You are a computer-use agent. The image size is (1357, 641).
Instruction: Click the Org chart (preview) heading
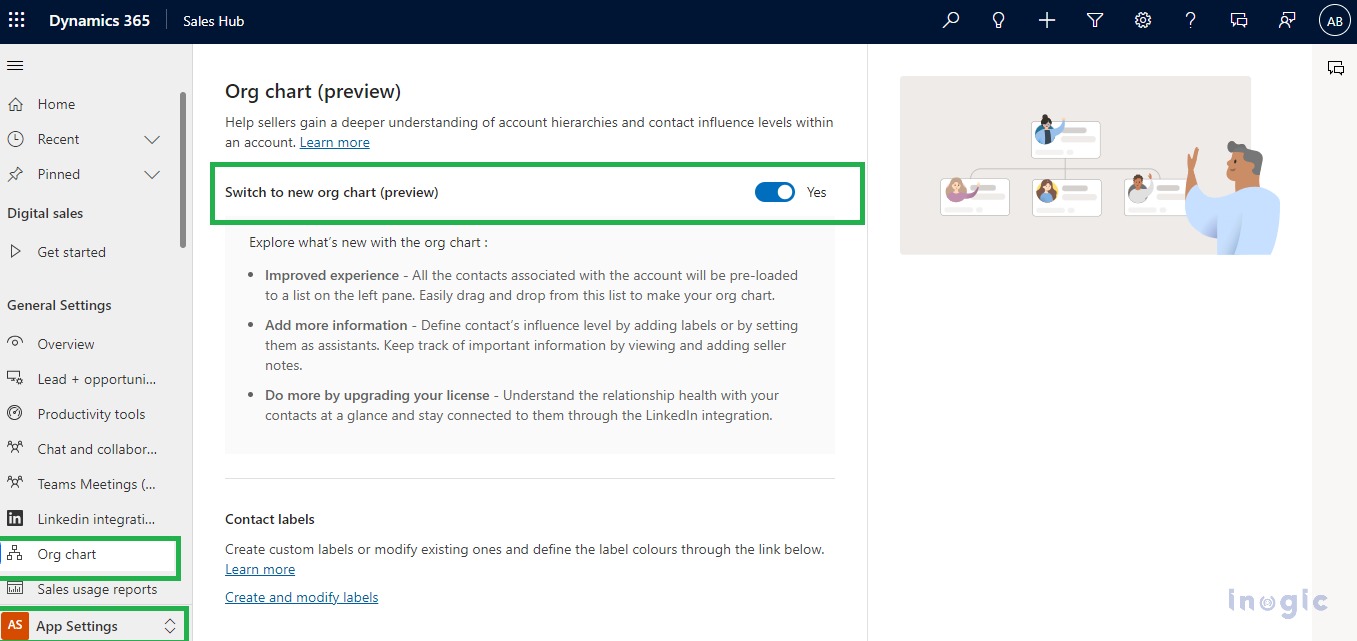pyautogui.click(x=313, y=91)
